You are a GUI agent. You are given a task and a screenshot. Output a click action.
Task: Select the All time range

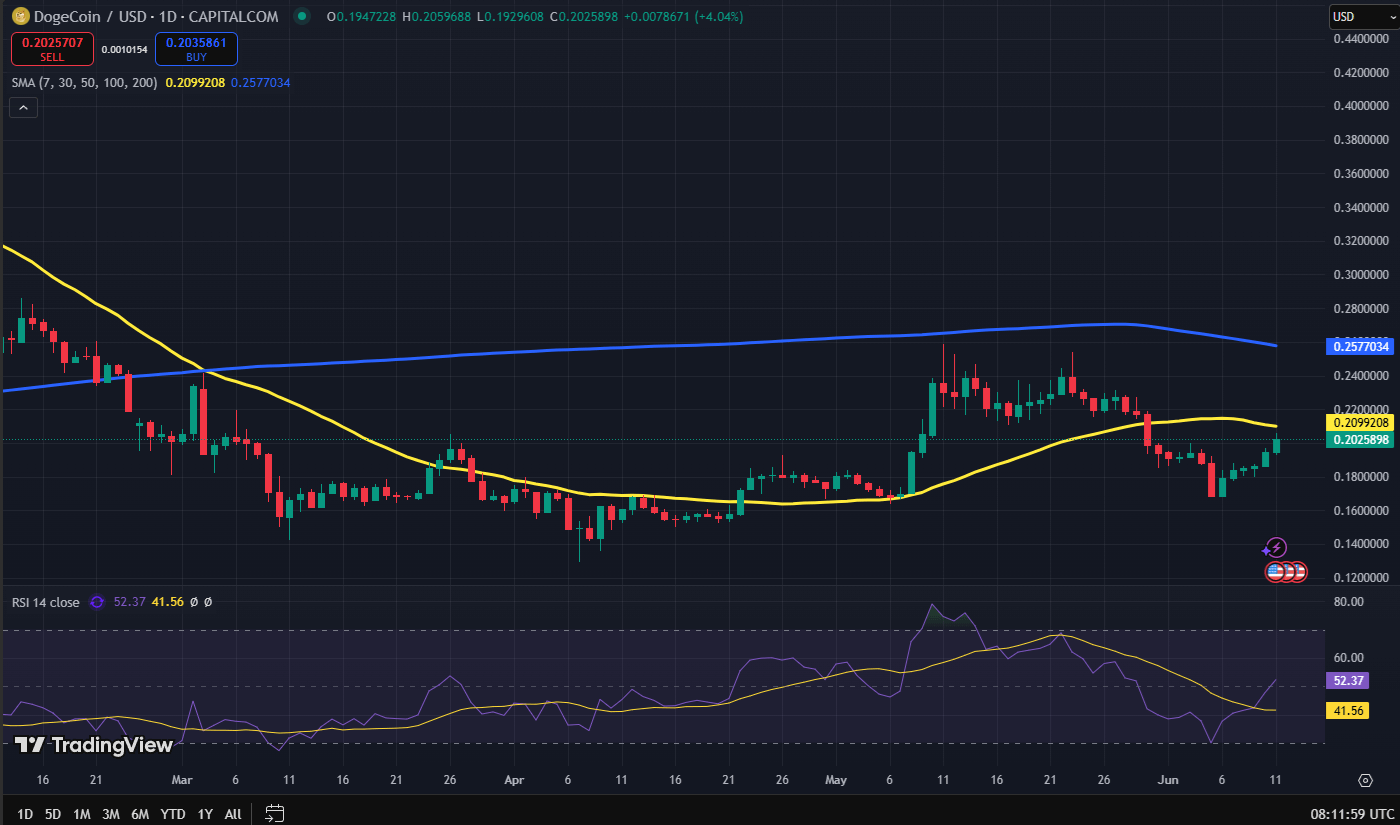(x=233, y=814)
